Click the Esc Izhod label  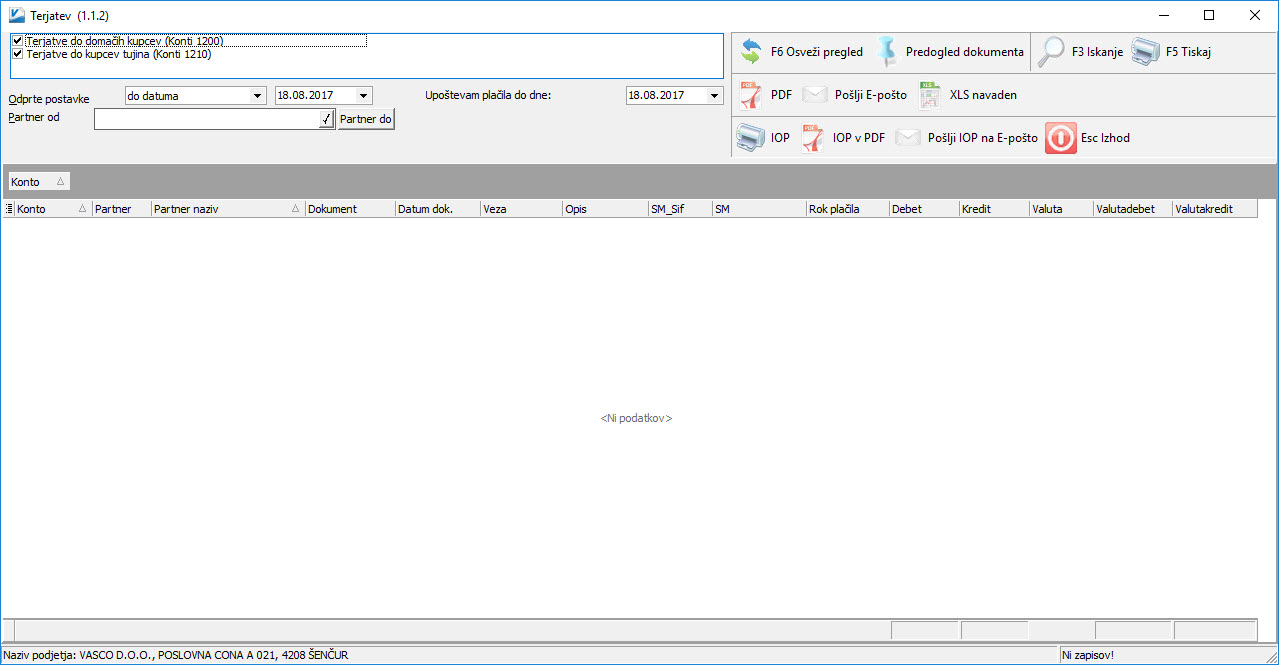(1105, 138)
